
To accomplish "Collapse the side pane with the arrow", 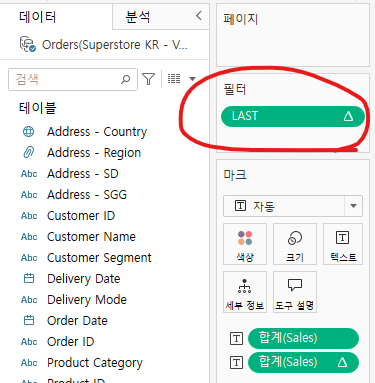I will click(199, 15).
